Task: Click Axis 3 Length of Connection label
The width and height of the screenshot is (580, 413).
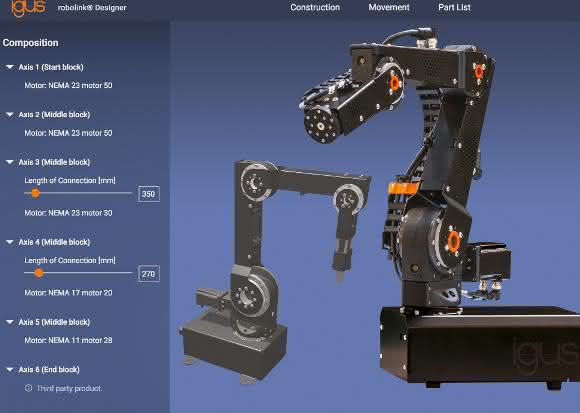Action: click(x=70, y=180)
